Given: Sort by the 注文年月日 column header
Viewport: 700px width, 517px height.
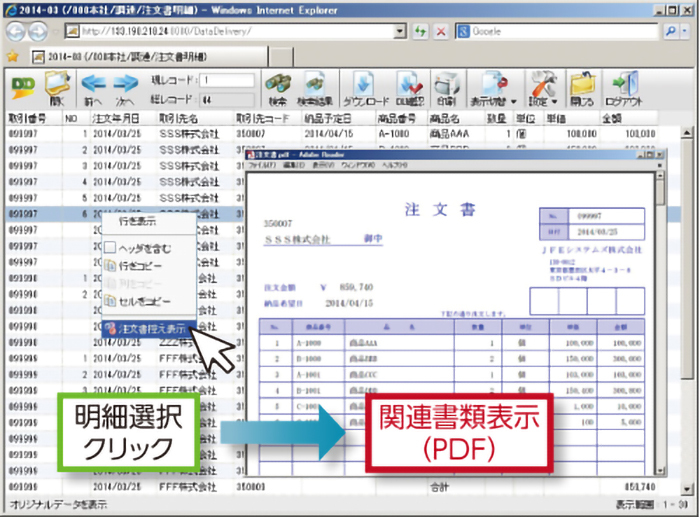Looking at the screenshot, I should [x=116, y=118].
